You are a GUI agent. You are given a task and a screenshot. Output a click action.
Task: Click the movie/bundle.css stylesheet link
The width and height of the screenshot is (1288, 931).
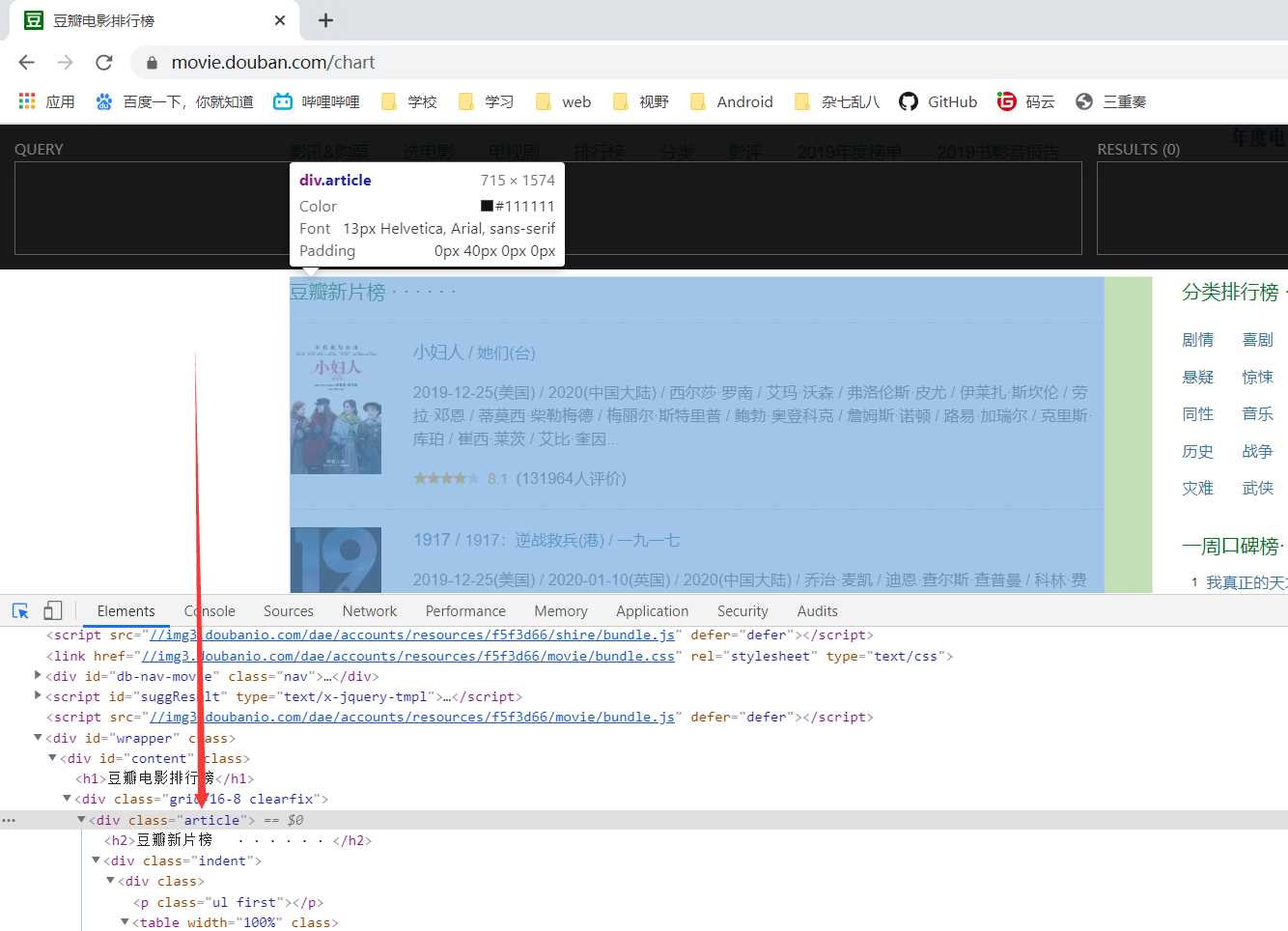coord(408,656)
